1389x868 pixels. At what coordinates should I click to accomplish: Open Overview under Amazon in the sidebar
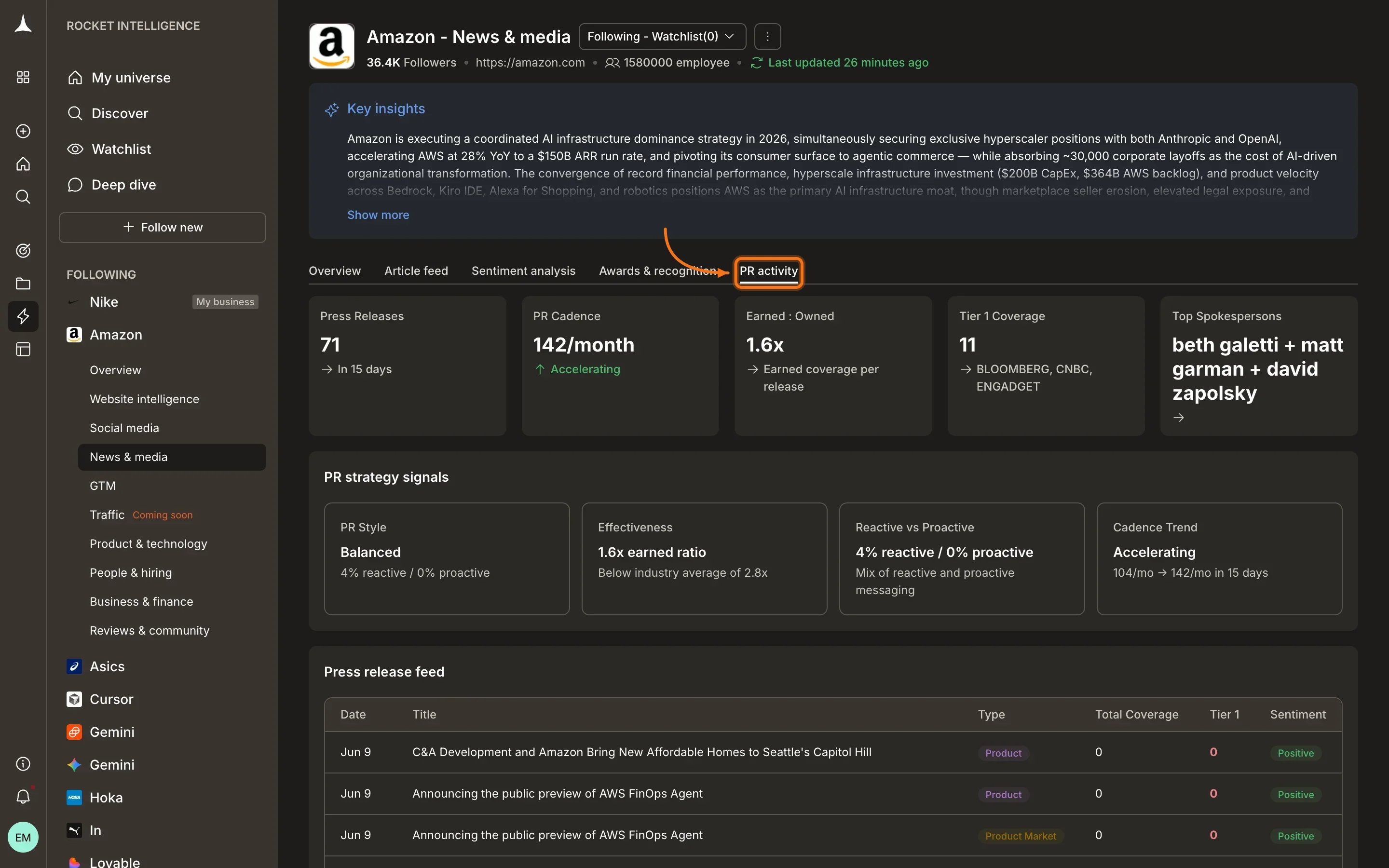pyautogui.click(x=115, y=370)
